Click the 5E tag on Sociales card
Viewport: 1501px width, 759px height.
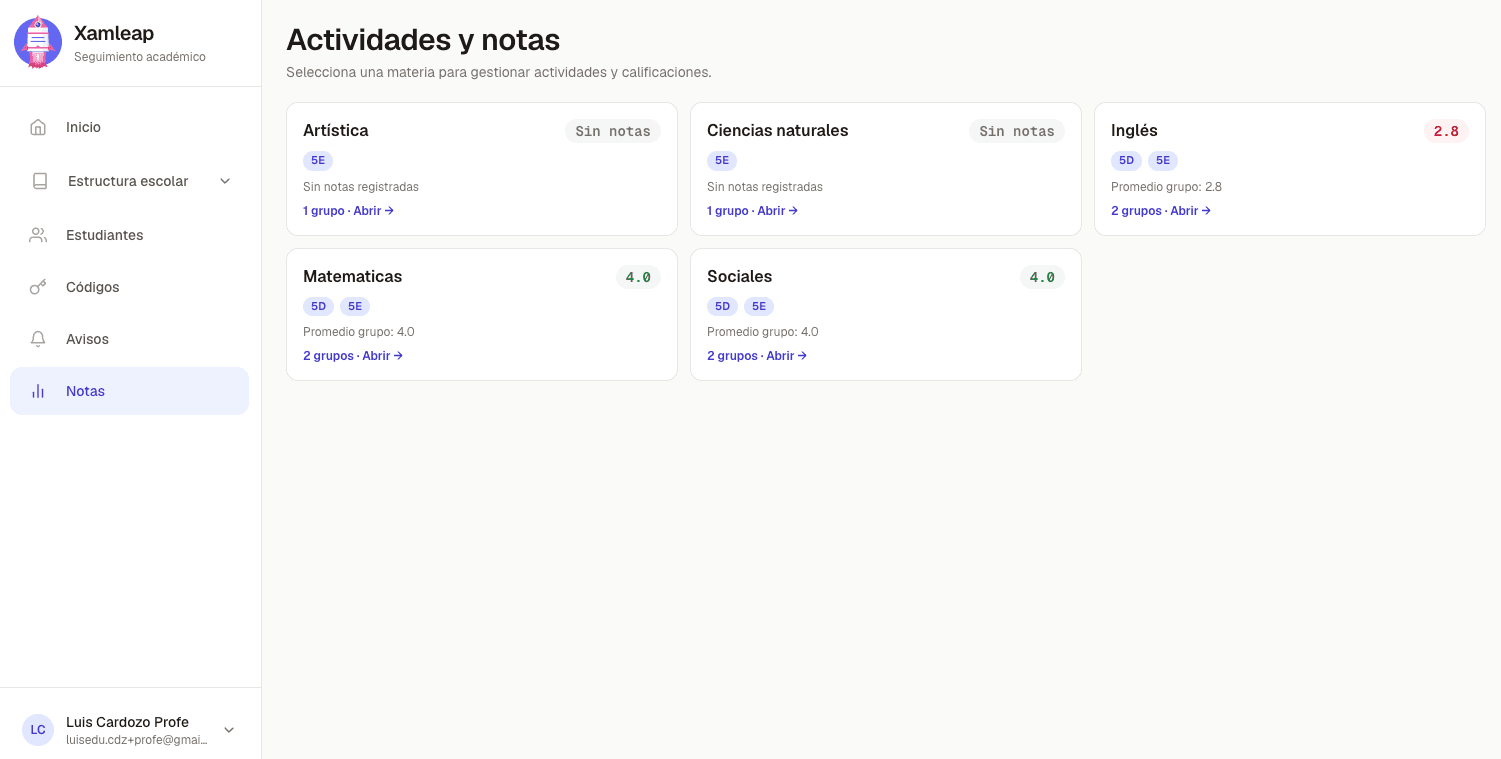point(759,306)
